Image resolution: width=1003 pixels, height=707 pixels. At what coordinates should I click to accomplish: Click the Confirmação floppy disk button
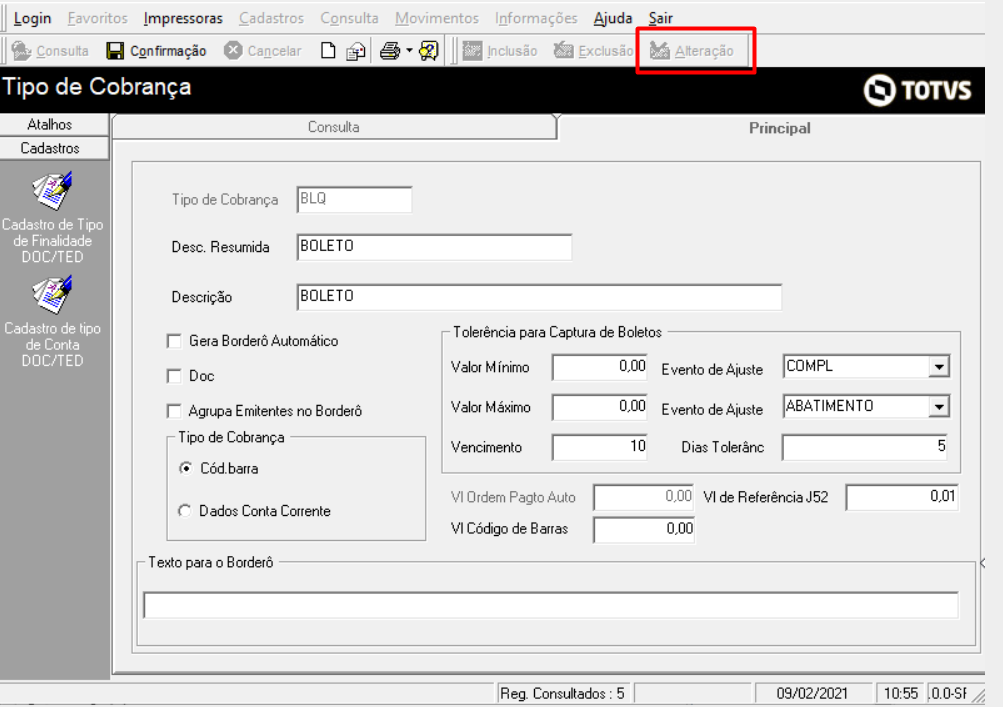pyautogui.click(x=156, y=51)
